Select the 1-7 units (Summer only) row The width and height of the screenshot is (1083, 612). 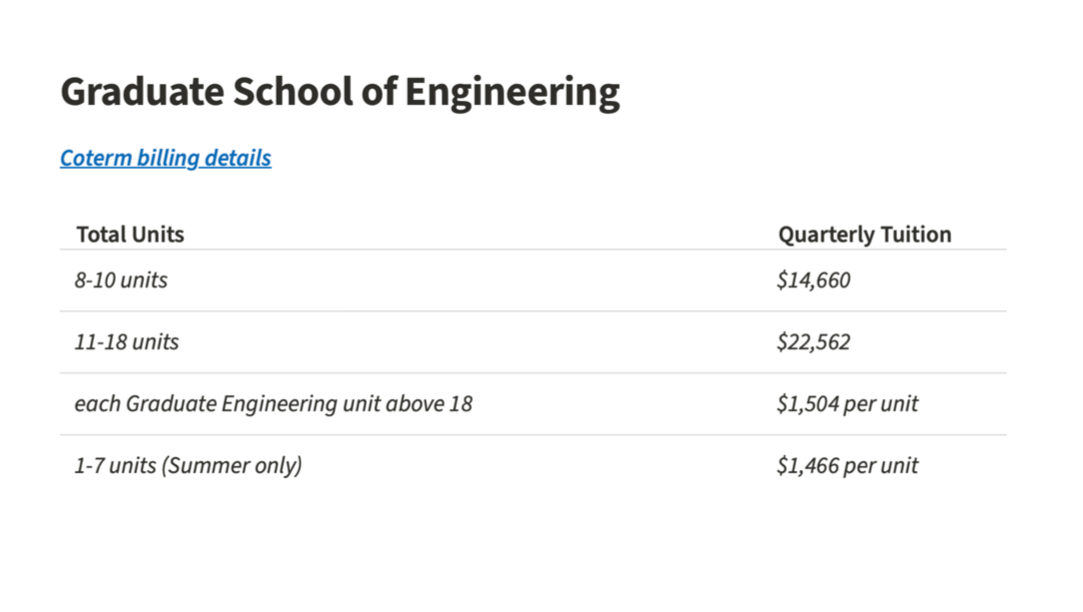188,466
